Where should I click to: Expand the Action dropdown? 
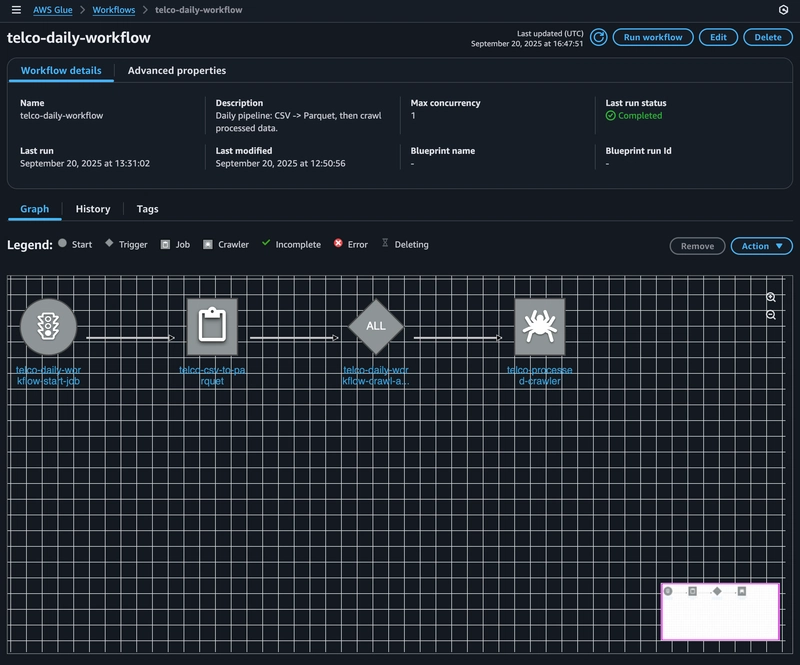[761, 246]
